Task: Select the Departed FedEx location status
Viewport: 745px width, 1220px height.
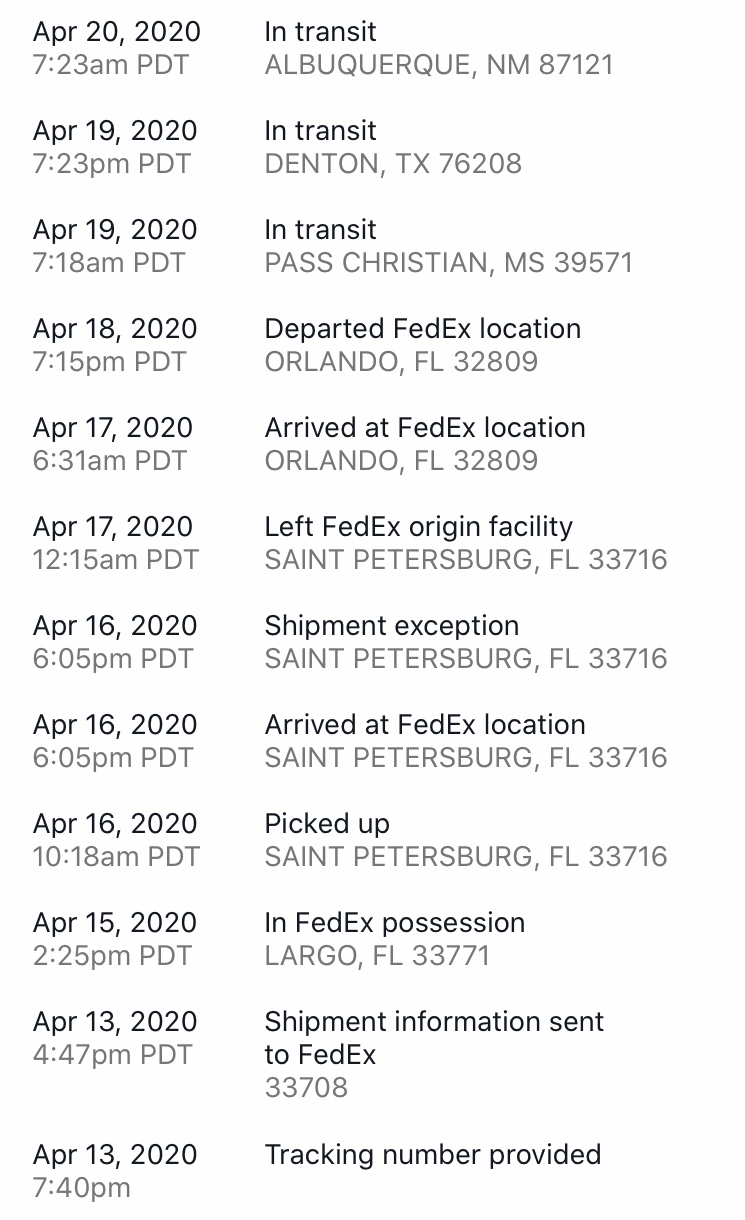Action: coord(422,328)
